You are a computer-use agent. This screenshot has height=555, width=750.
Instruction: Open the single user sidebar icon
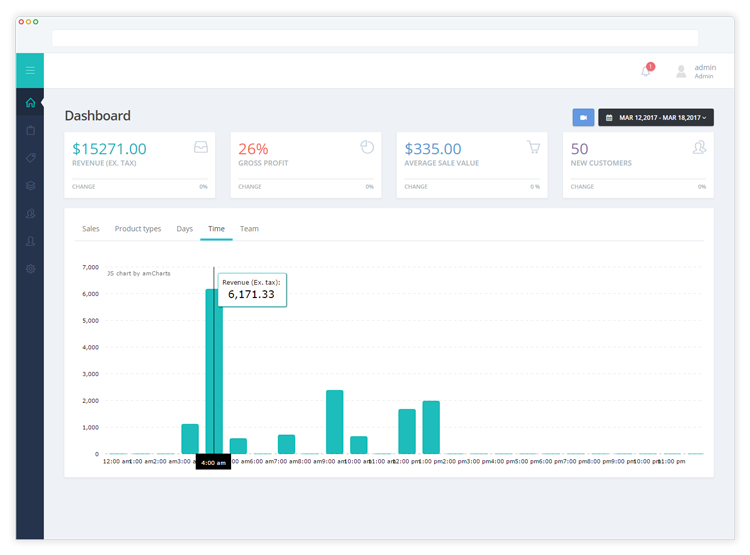tap(31, 241)
